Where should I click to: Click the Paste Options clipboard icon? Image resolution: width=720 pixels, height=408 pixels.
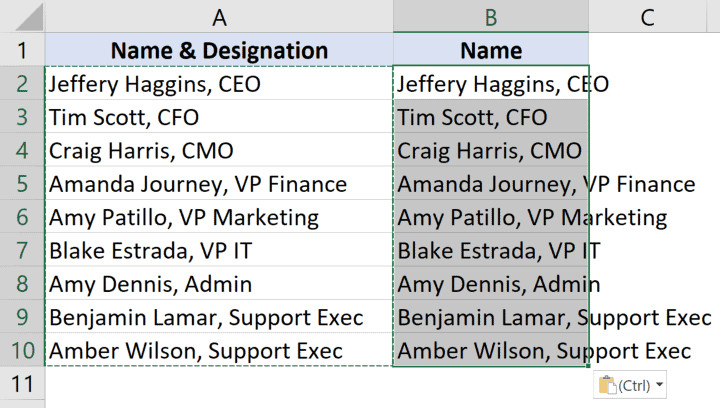pyautogui.click(x=607, y=385)
